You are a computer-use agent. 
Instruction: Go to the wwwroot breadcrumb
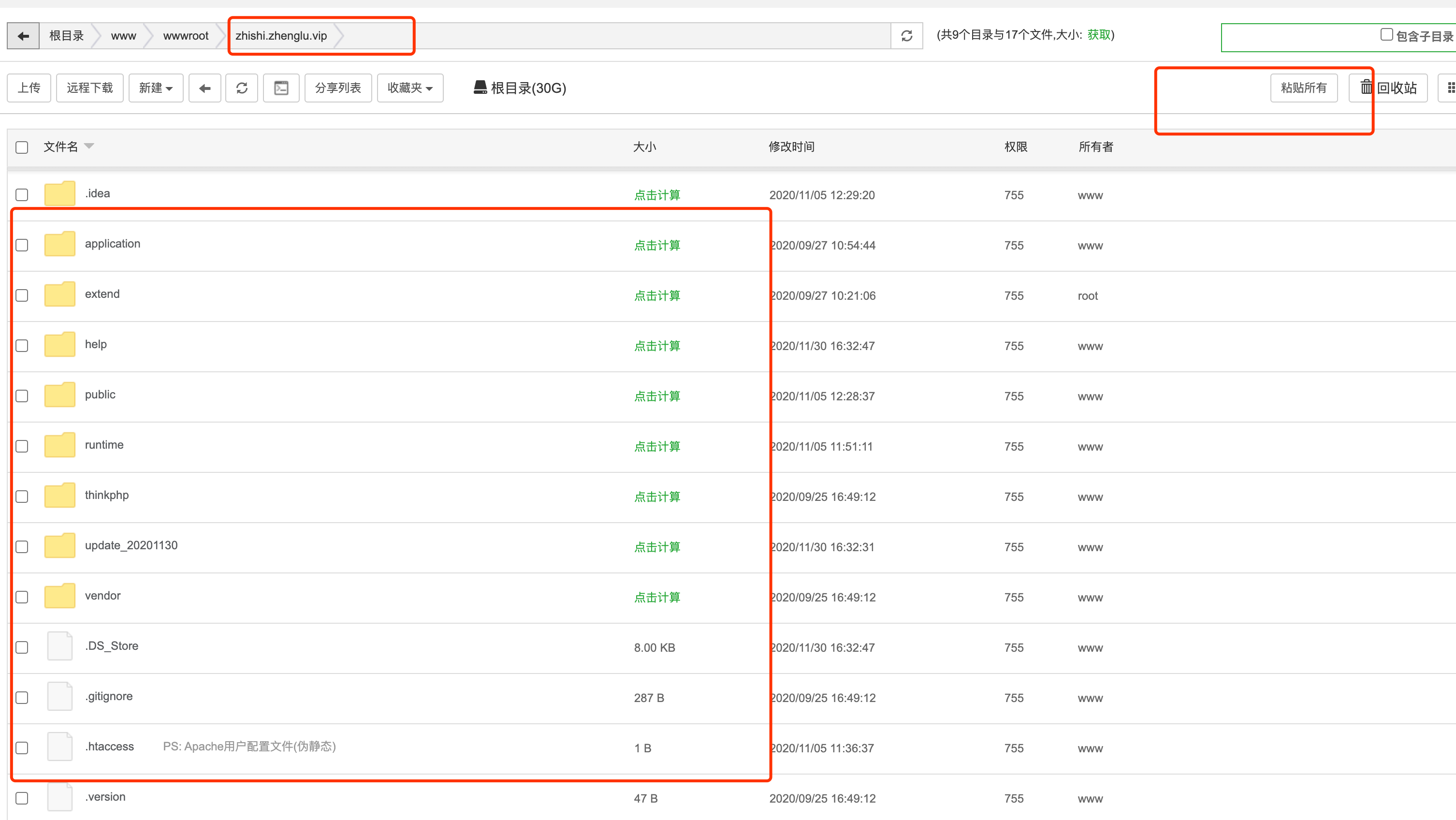186,36
